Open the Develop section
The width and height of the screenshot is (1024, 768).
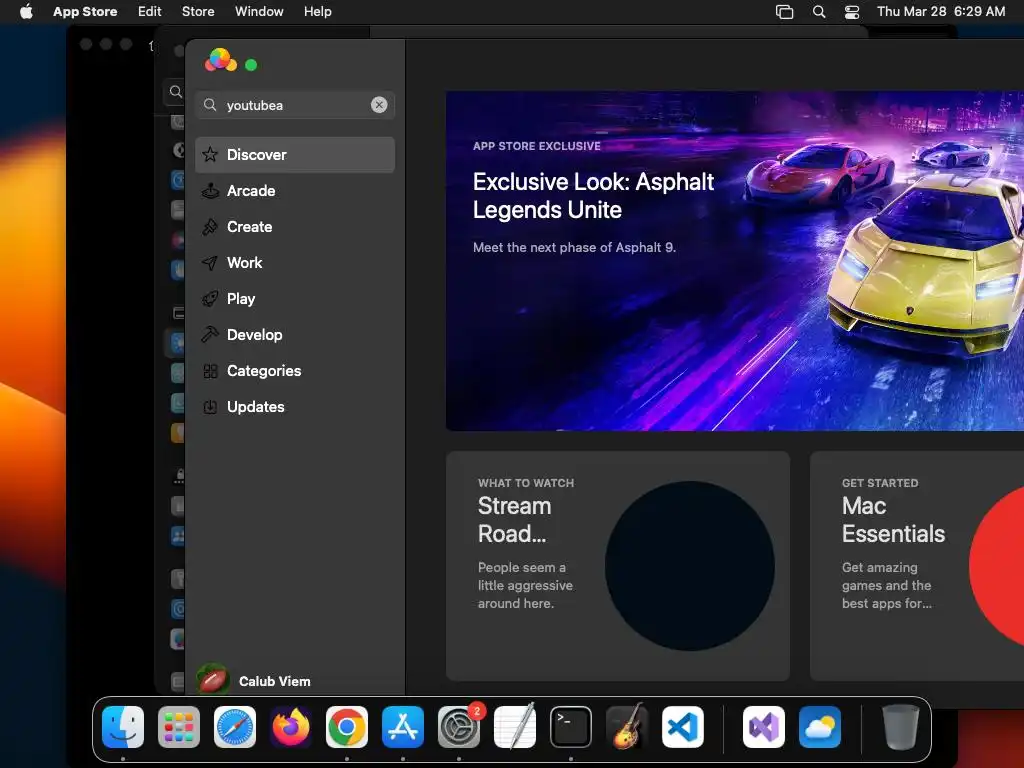point(295,334)
